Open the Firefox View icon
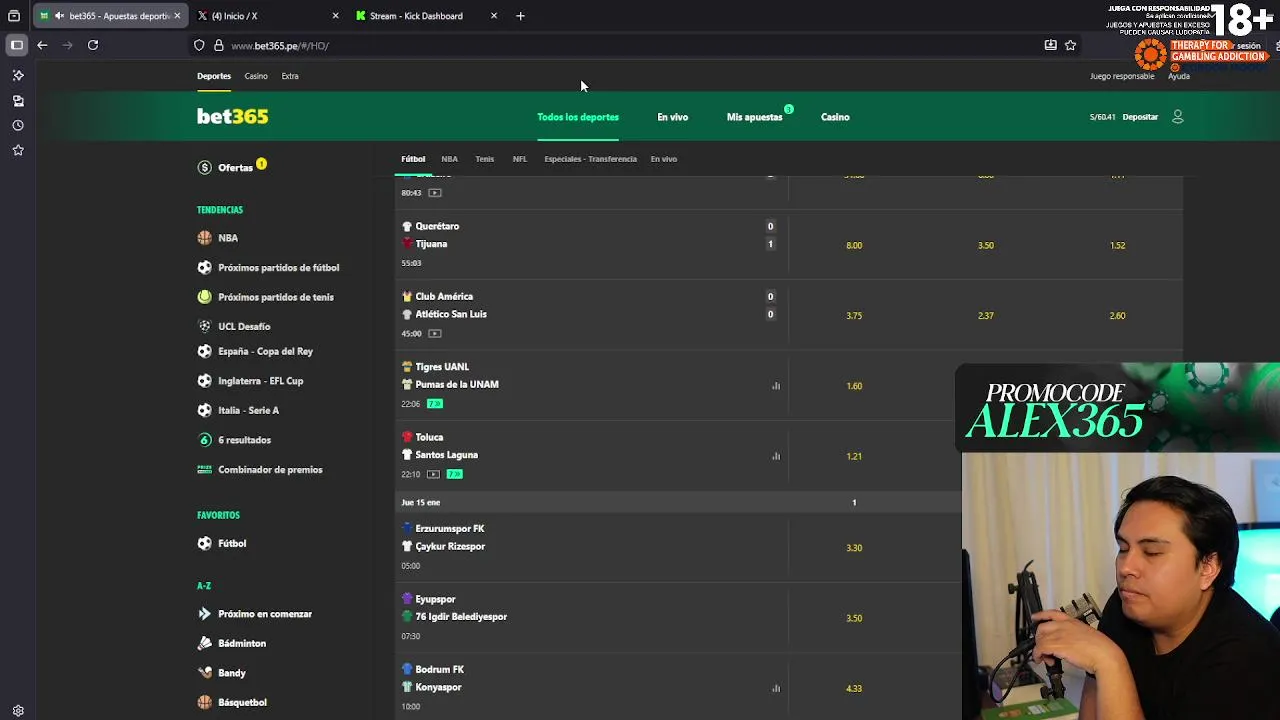This screenshot has width=1280, height=720. point(14,16)
